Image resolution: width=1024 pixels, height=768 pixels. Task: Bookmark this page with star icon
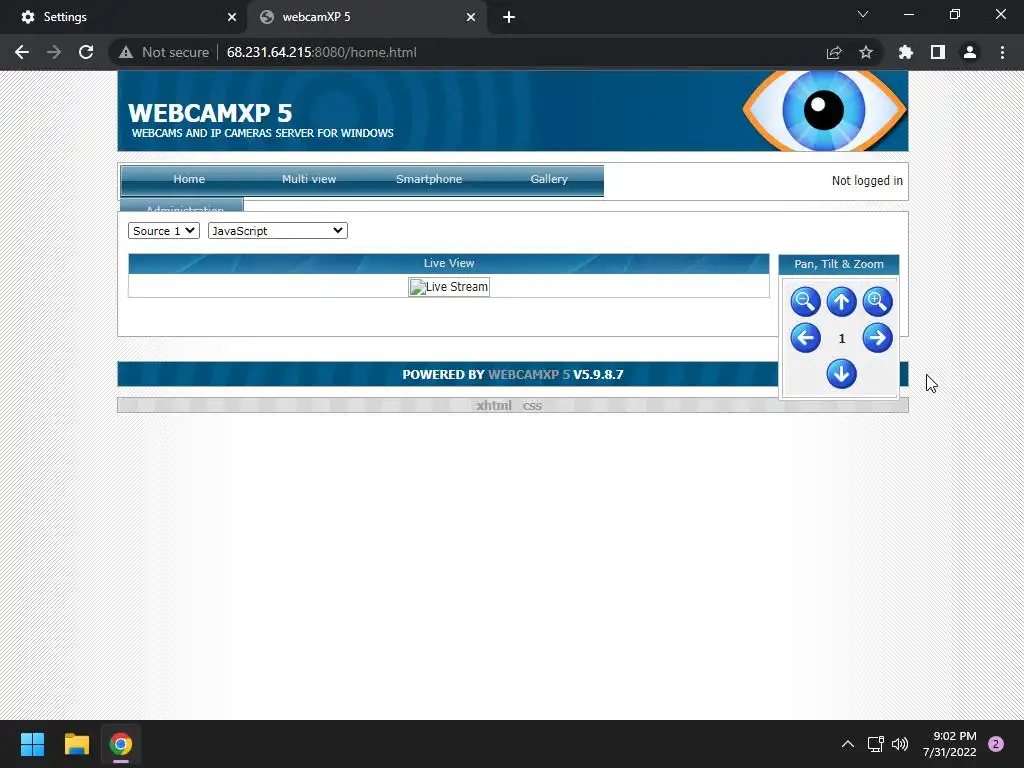(866, 52)
